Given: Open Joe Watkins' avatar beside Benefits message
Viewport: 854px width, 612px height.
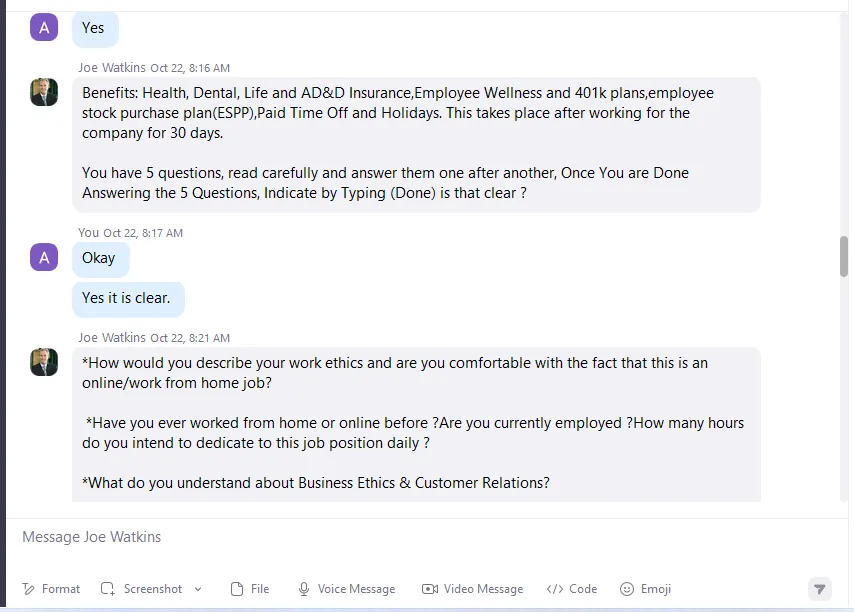Looking at the screenshot, I should pos(44,92).
